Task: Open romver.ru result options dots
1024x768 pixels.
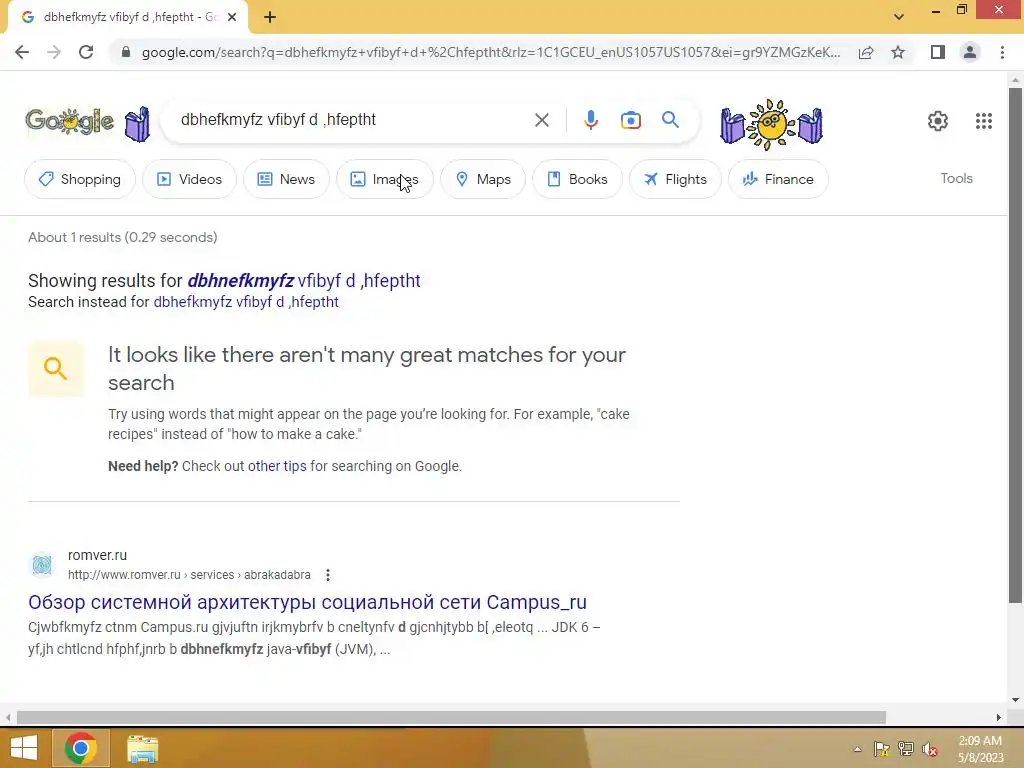Action: pyautogui.click(x=328, y=575)
